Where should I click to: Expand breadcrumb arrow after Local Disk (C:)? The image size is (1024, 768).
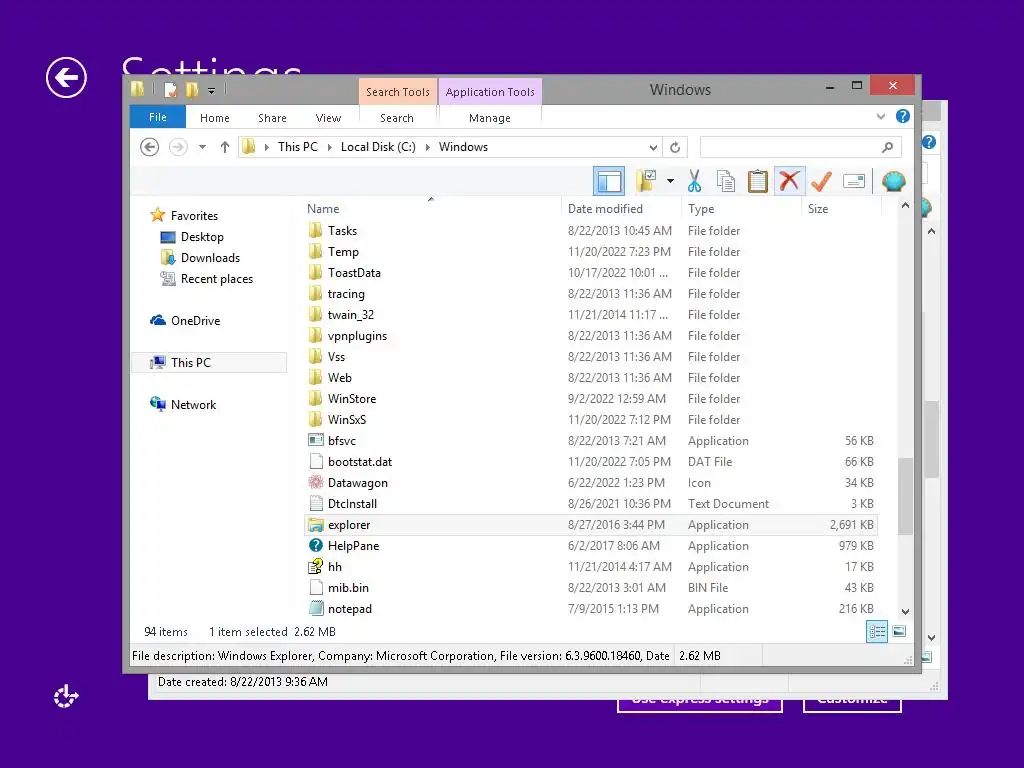(x=427, y=147)
